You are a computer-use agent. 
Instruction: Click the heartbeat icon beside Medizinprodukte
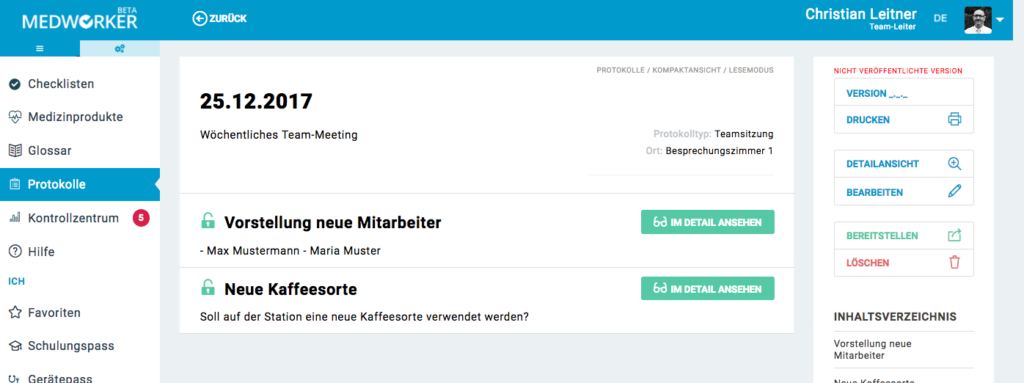pyautogui.click(x=14, y=118)
